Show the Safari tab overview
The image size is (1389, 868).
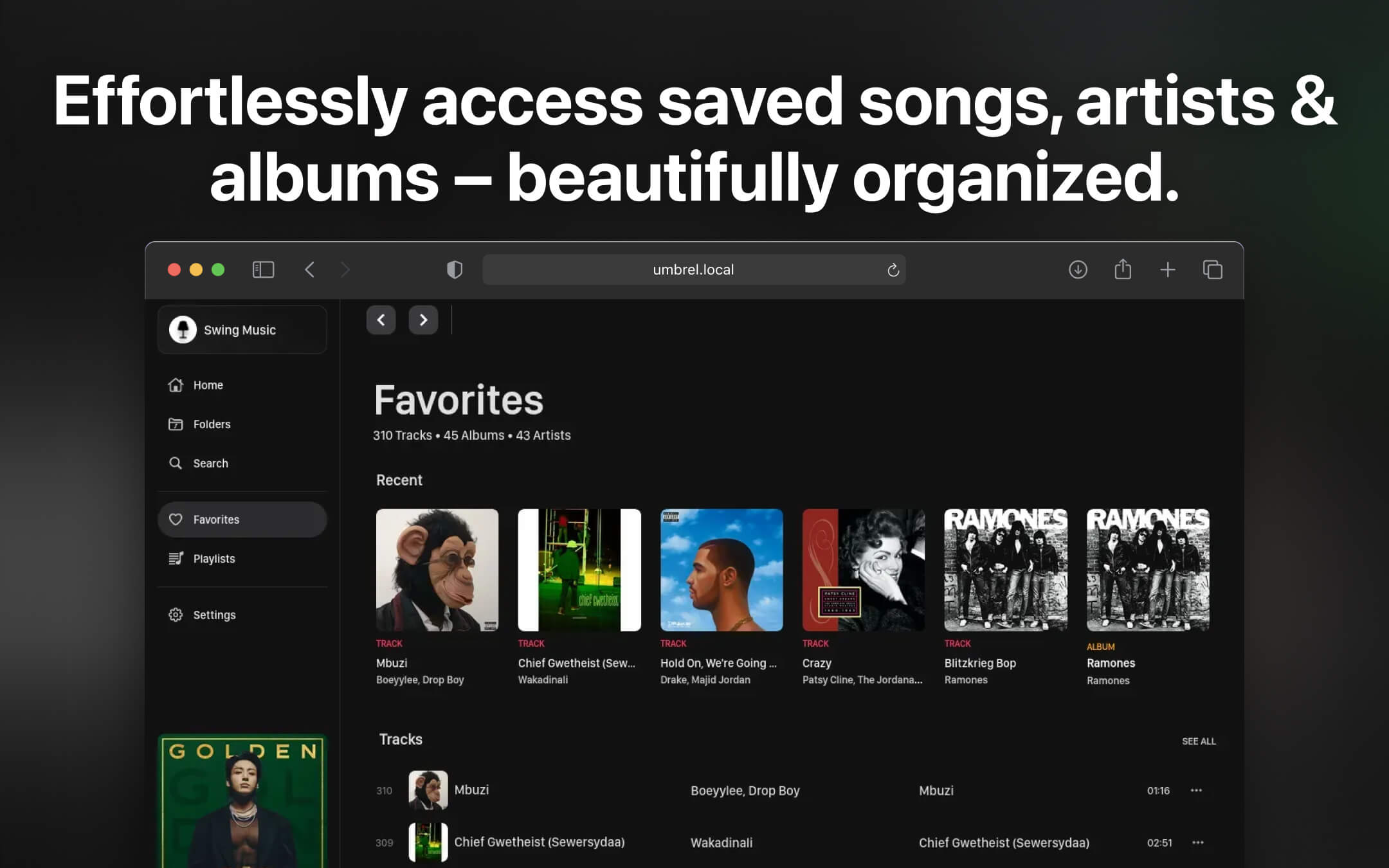pos(1213,269)
